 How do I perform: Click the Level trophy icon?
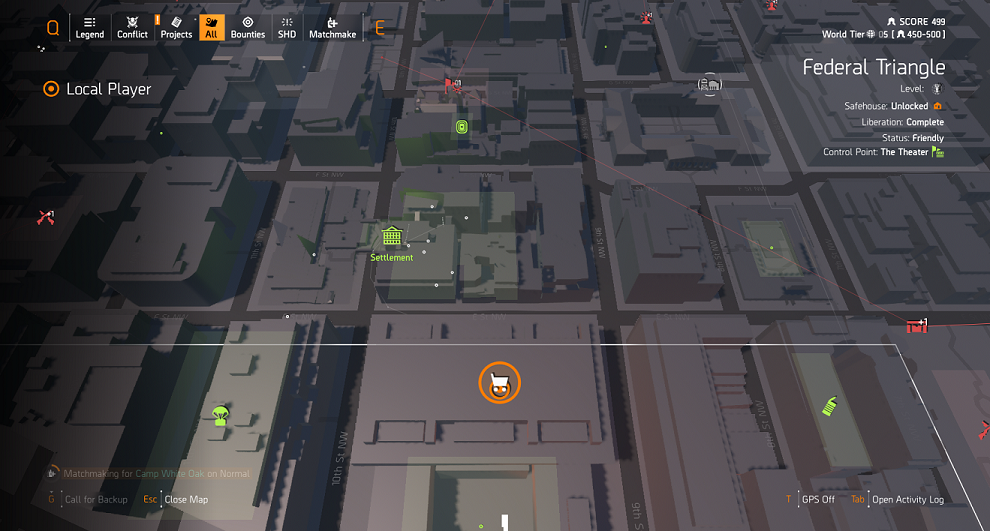937,89
